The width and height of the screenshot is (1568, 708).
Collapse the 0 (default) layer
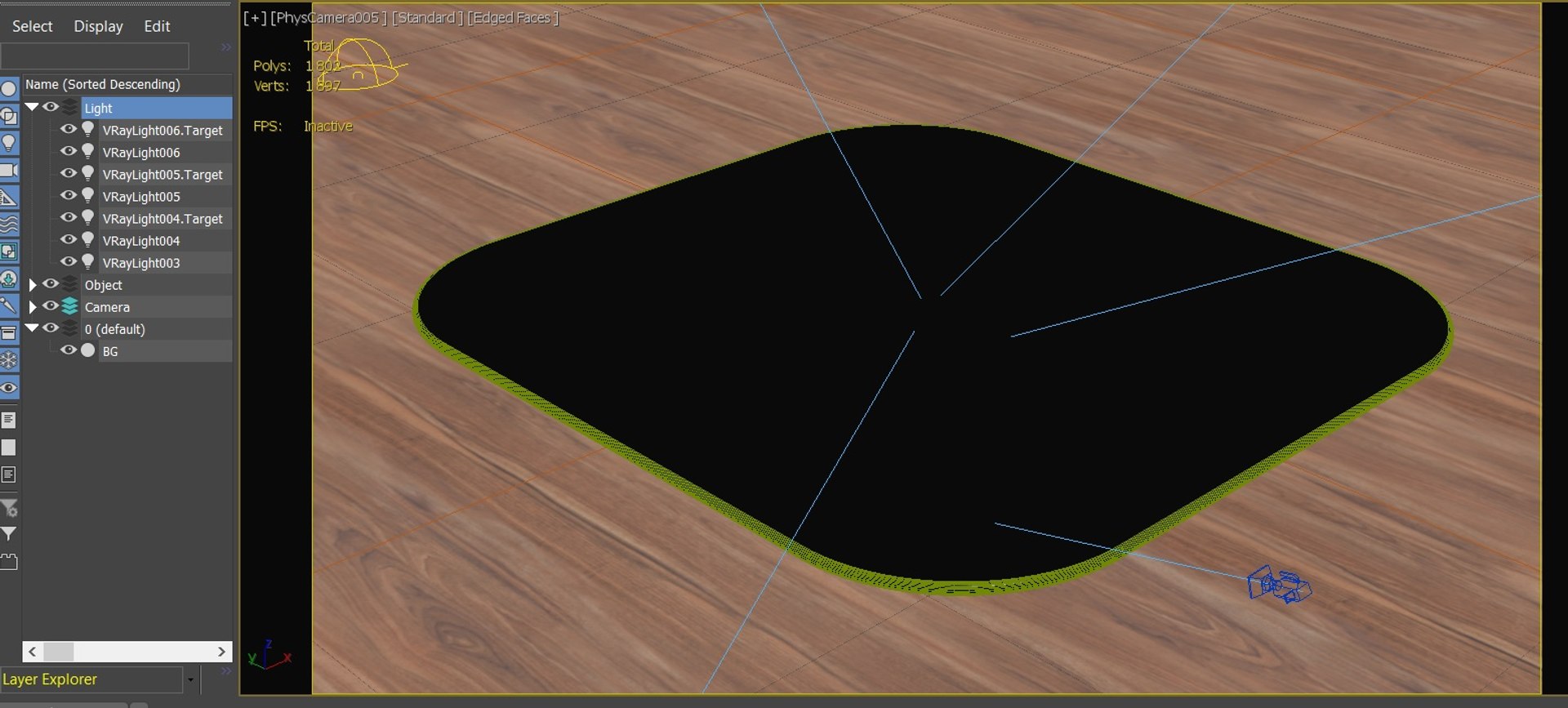(x=32, y=328)
